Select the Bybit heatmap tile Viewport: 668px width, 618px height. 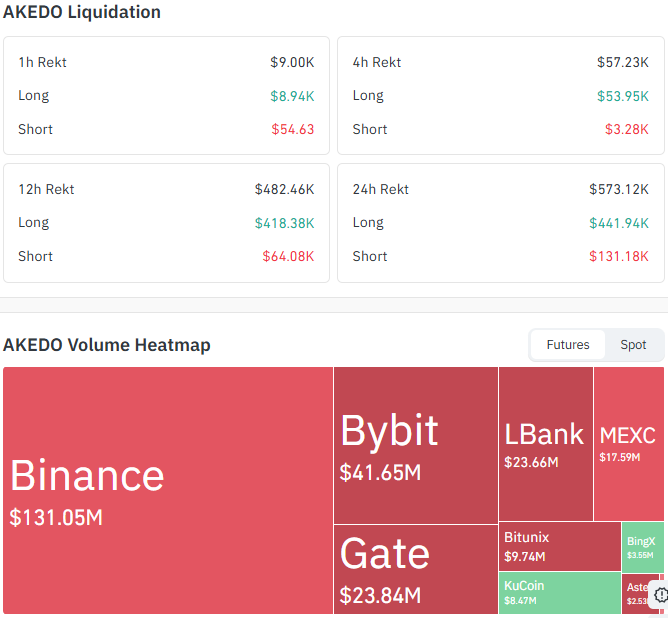click(416, 445)
